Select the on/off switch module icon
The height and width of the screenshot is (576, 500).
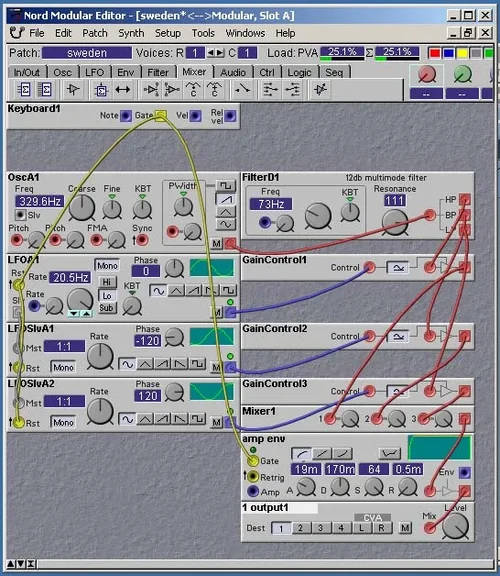point(242,89)
